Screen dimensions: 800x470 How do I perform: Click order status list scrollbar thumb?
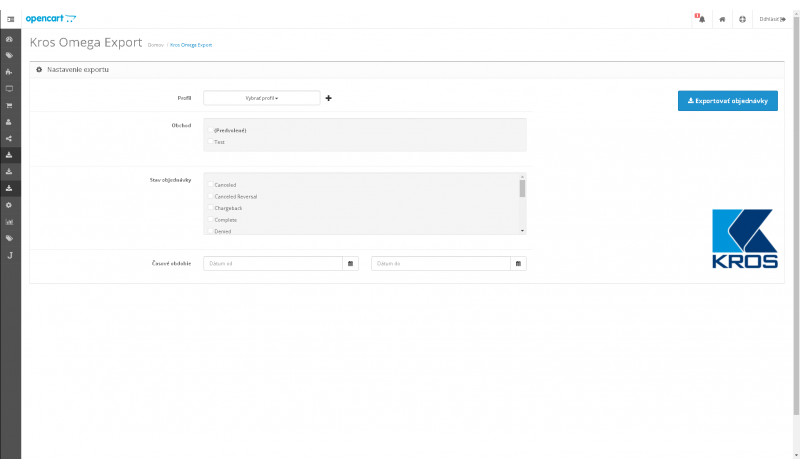522,188
